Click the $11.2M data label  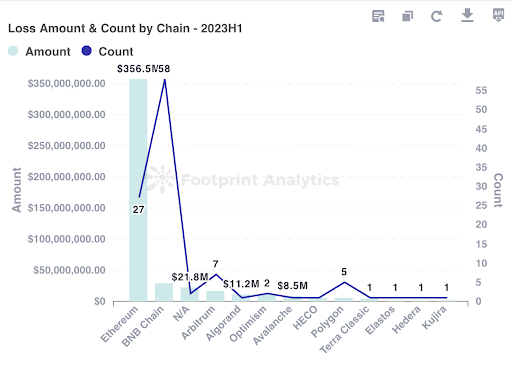241,284
